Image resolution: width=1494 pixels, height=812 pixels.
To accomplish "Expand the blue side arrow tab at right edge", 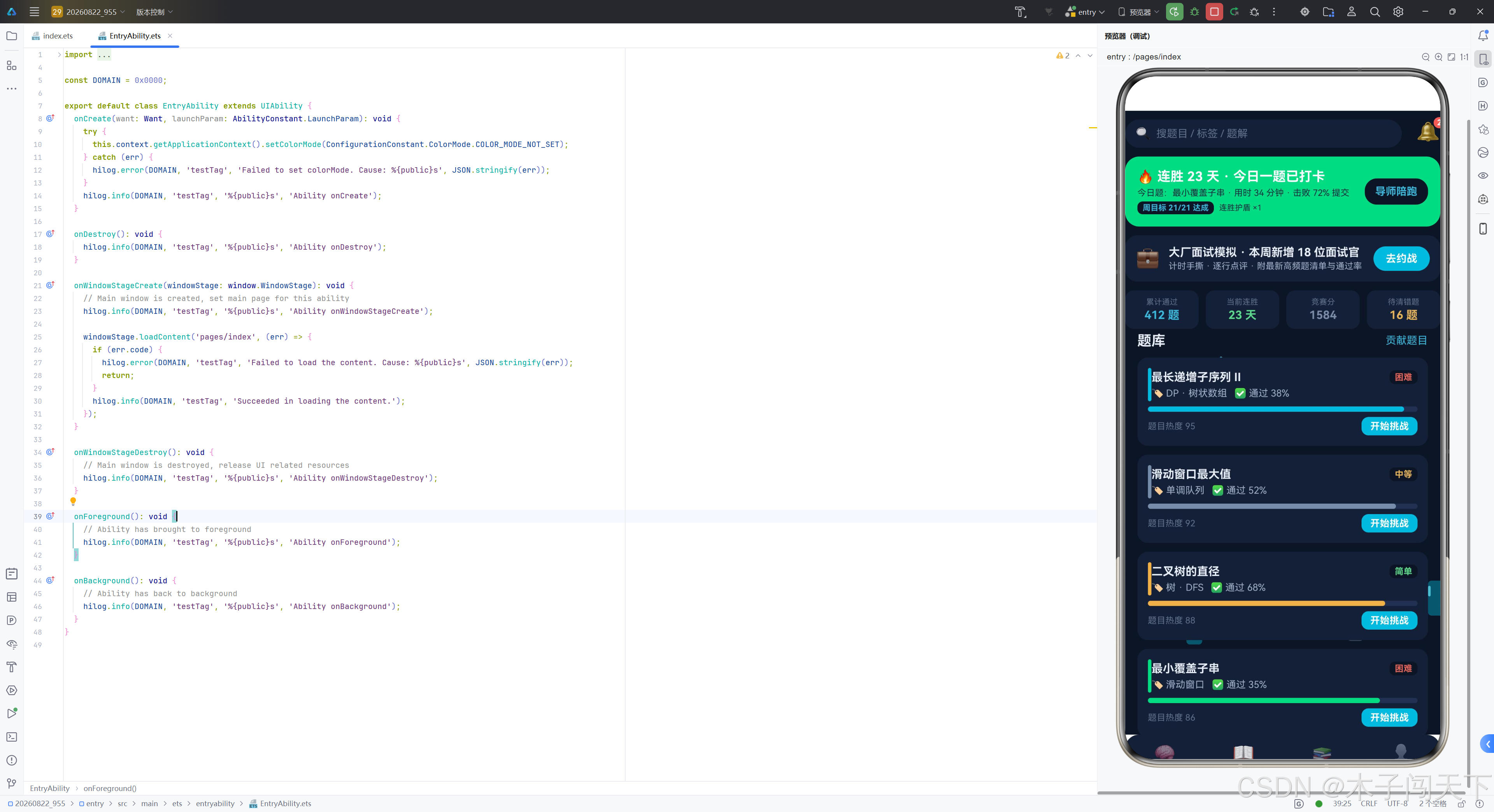I will [x=1488, y=744].
